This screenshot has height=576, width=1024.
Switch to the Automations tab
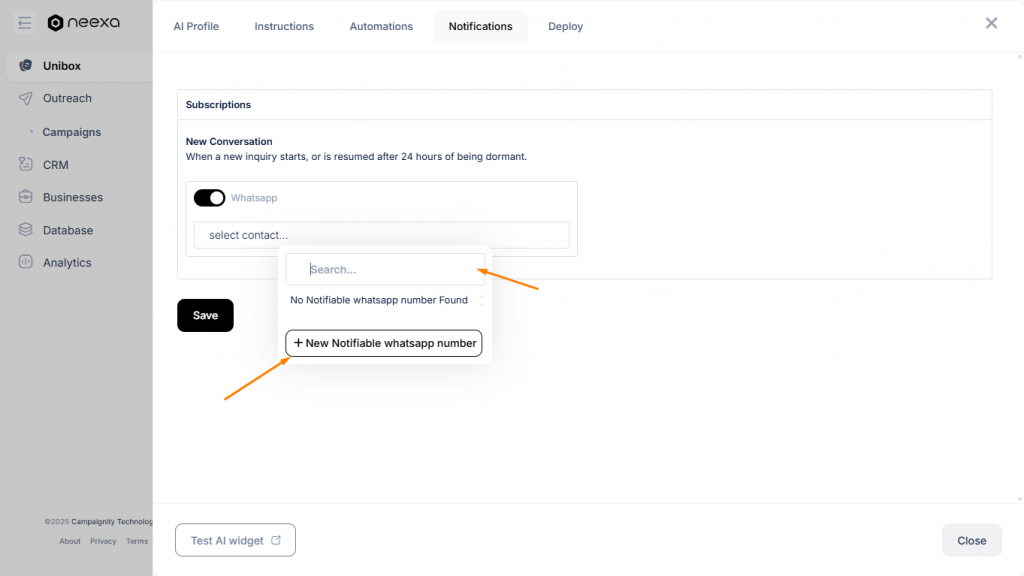[381, 26]
